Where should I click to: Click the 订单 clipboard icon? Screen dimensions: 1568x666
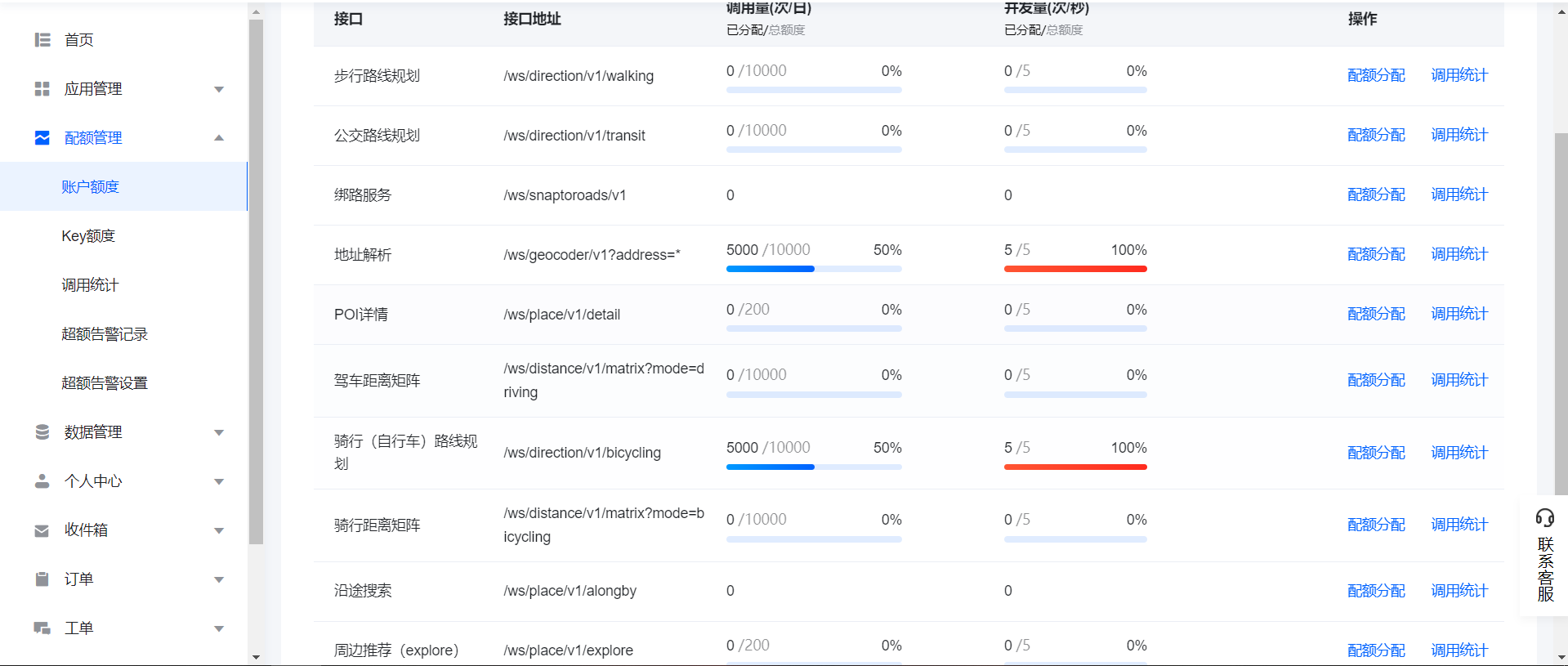(42, 579)
